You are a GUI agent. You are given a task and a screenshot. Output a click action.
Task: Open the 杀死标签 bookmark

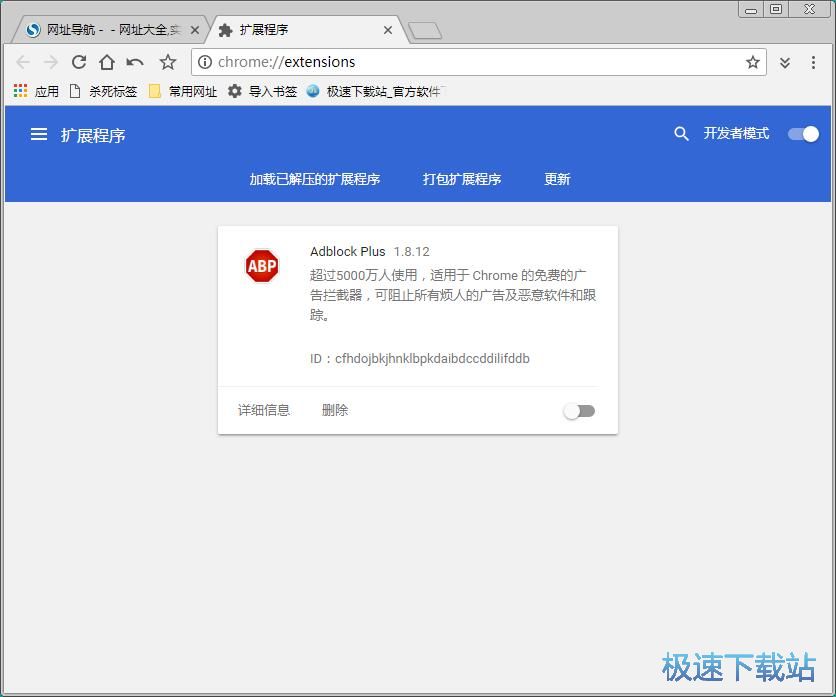click(103, 91)
